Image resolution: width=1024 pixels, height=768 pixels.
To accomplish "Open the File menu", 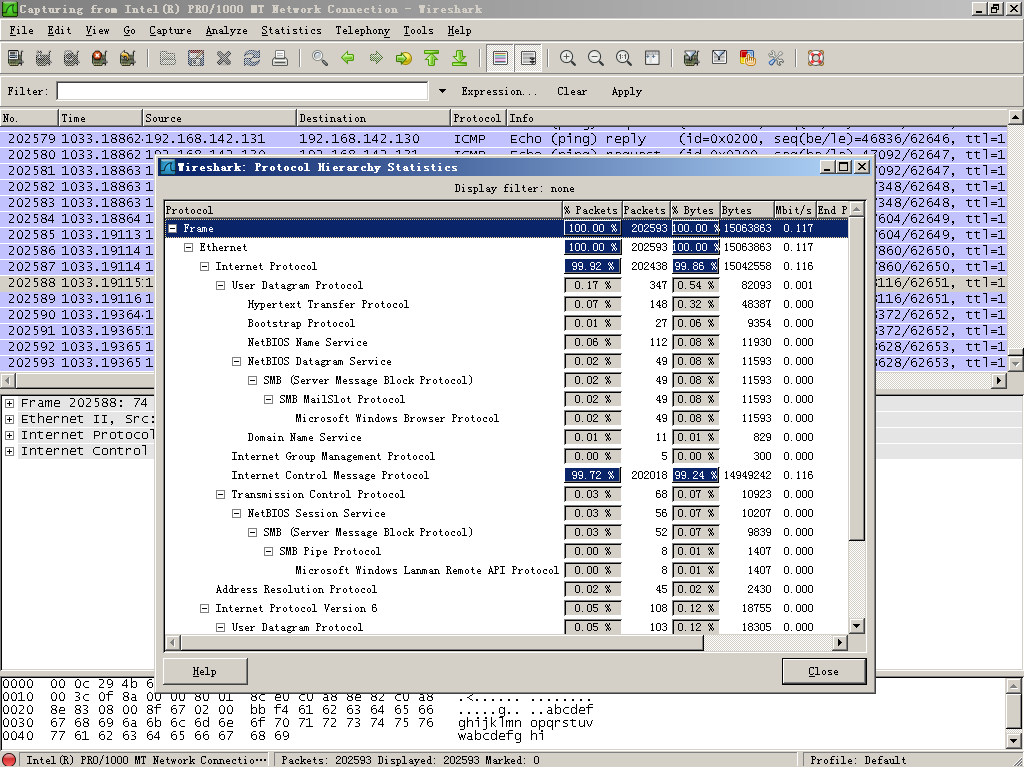I will tap(21, 31).
